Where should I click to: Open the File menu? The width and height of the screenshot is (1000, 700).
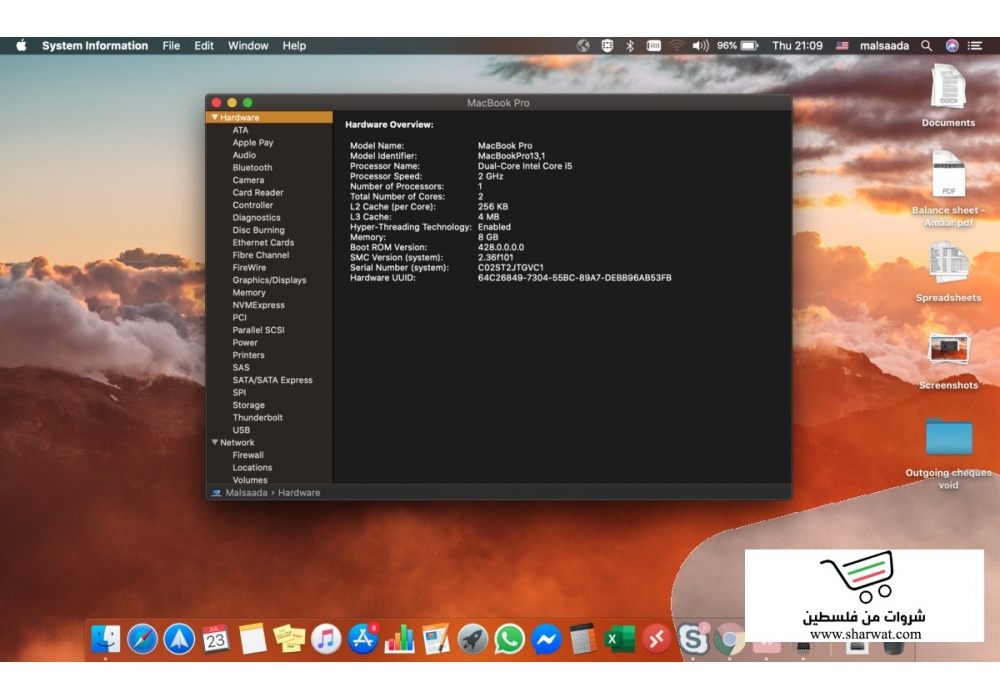pyautogui.click(x=171, y=46)
